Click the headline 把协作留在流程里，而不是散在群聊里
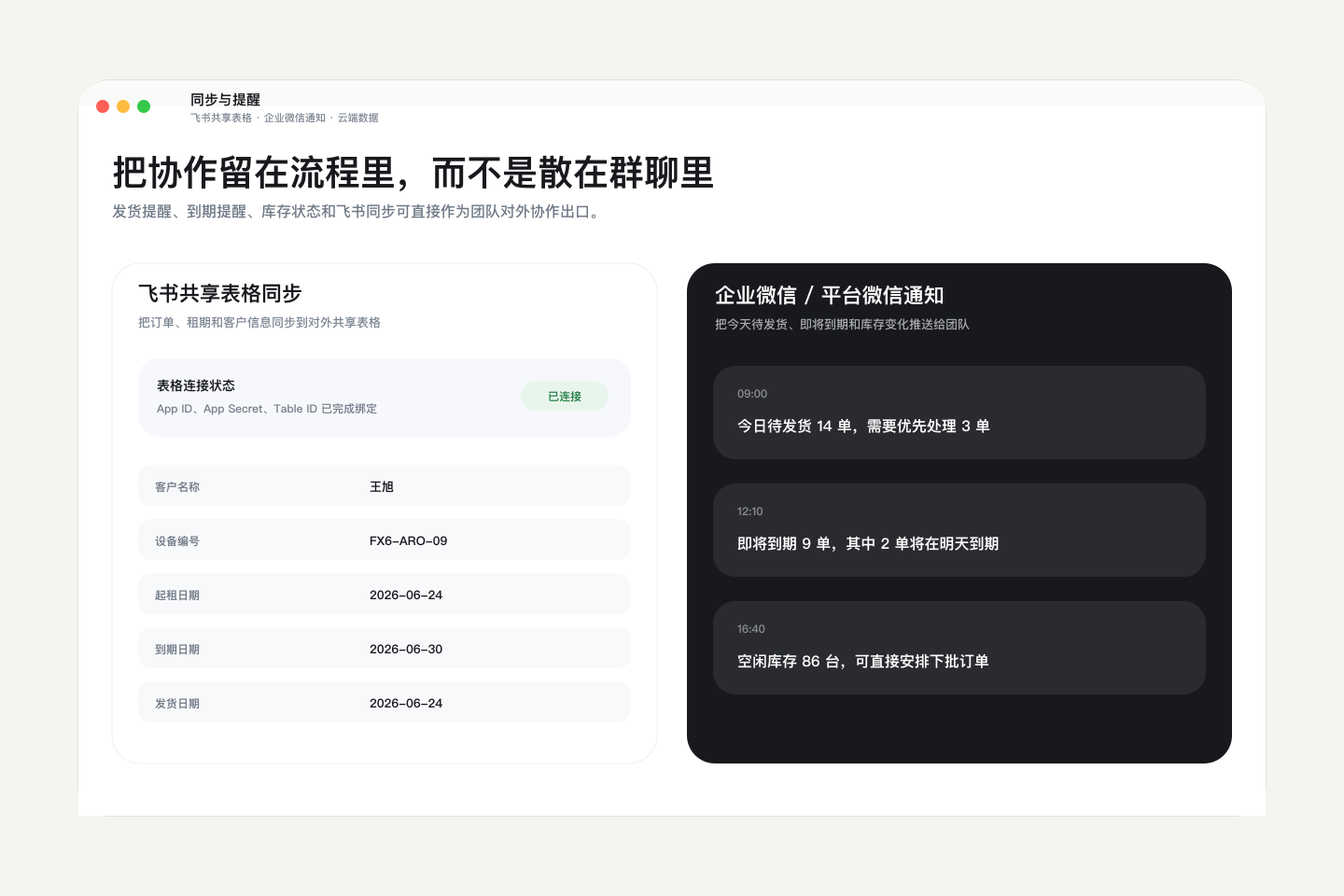This screenshot has height=896, width=1344. 413,173
